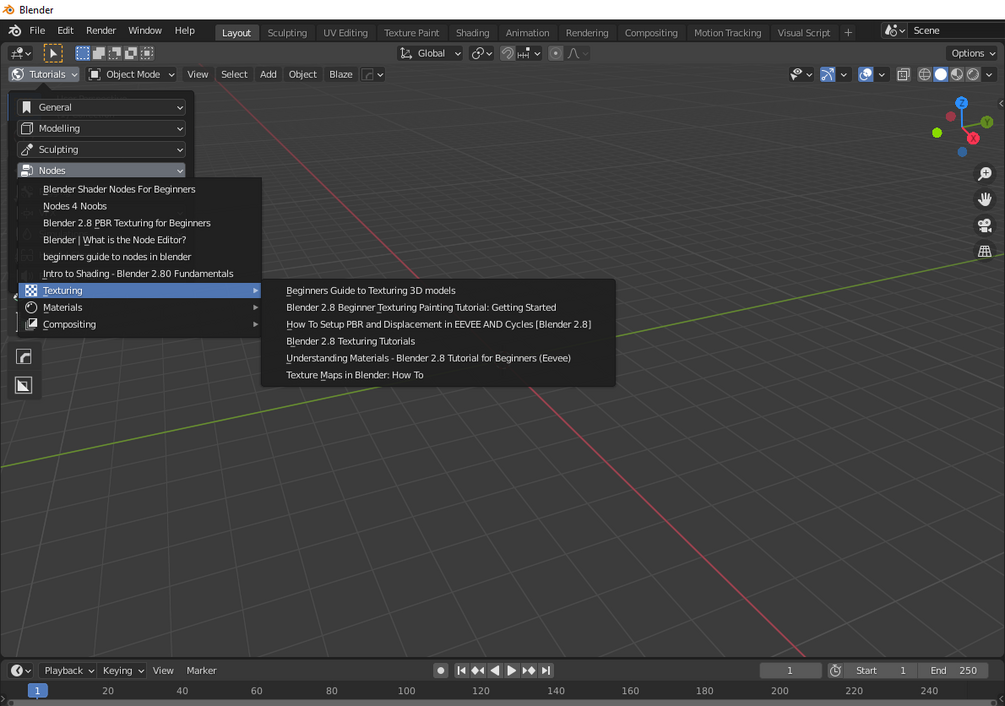Toggle snapping magnet button
The image size is (1005, 706).
coord(507,53)
